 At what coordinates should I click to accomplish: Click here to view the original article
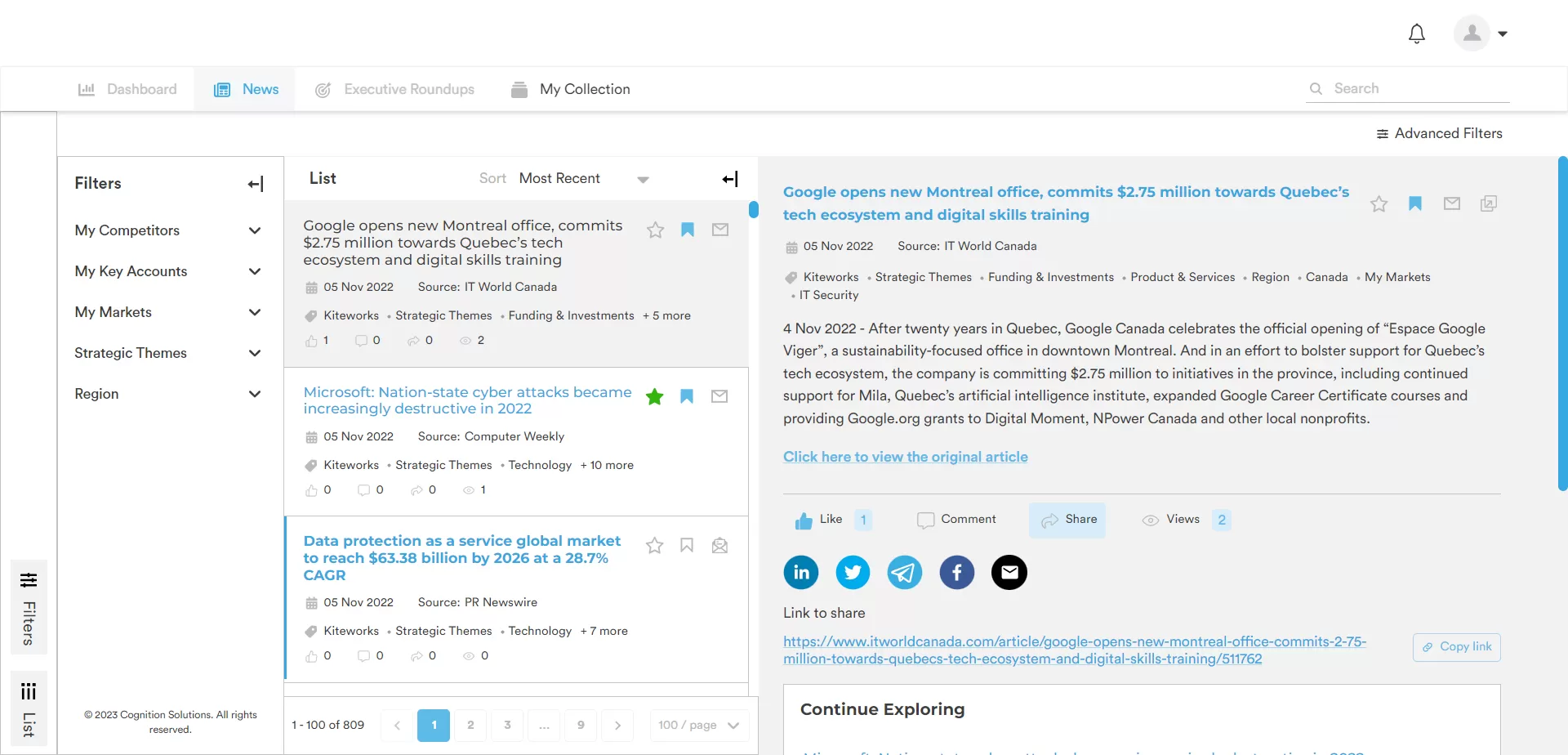click(905, 457)
